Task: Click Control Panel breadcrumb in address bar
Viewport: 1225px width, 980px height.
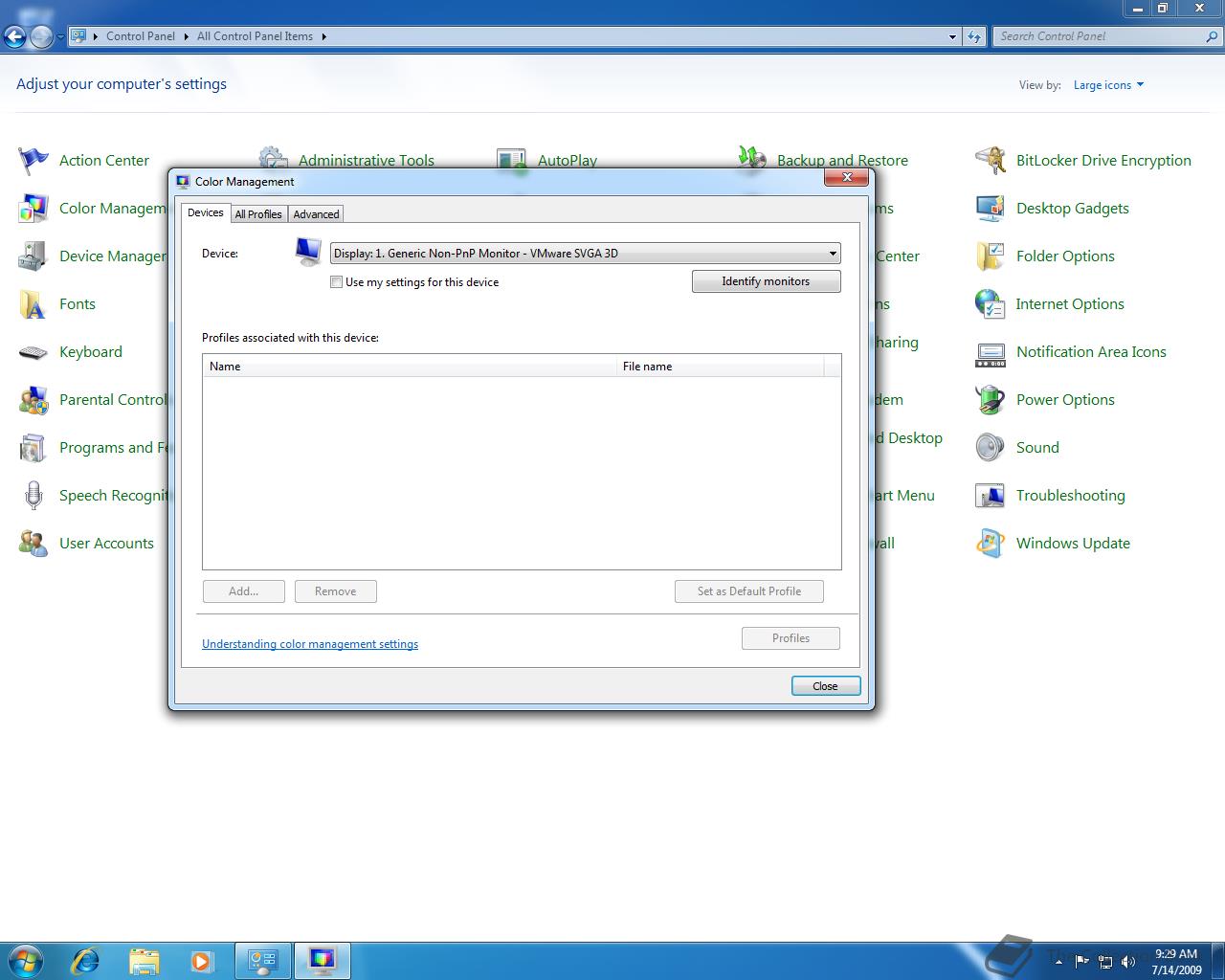Action: coord(141,36)
